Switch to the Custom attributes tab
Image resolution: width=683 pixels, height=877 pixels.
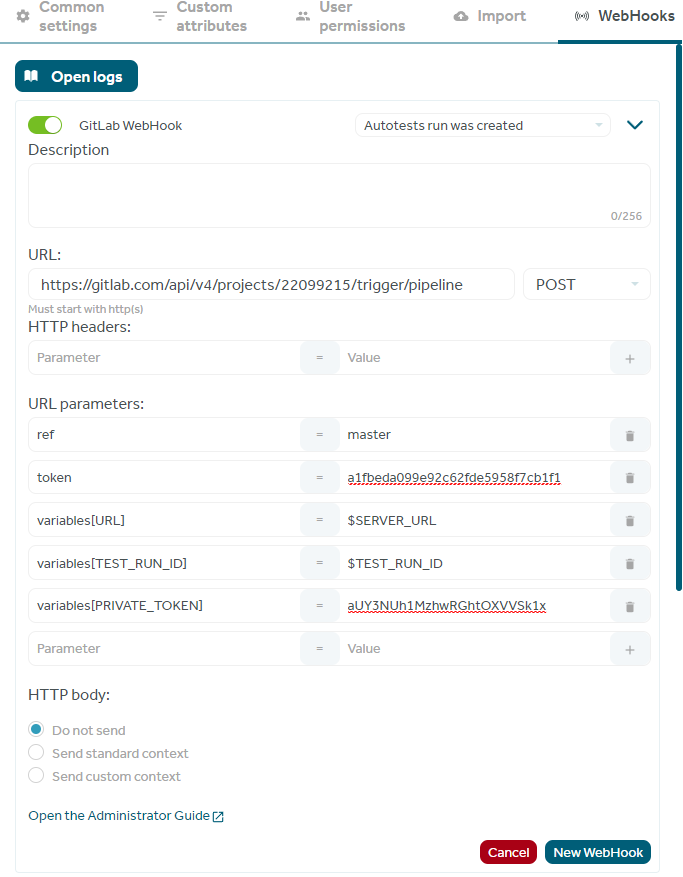click(200, 17)
